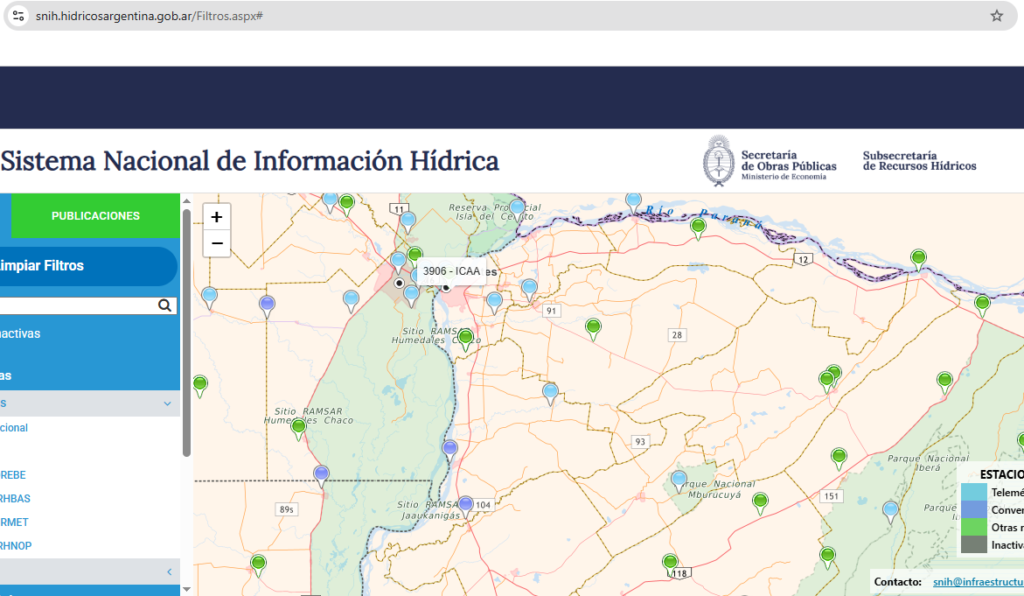Toggle the left-pointing chevron on lower sidebar row

[169, 572]
